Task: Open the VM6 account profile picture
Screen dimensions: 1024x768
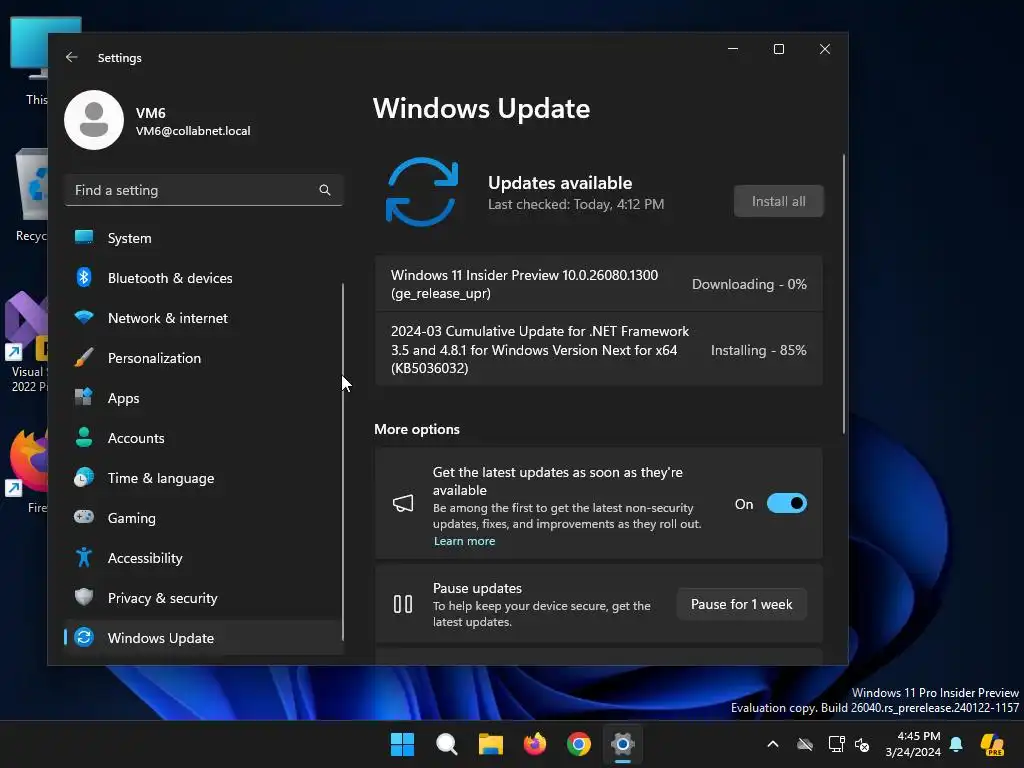Action: coord(94,120)
